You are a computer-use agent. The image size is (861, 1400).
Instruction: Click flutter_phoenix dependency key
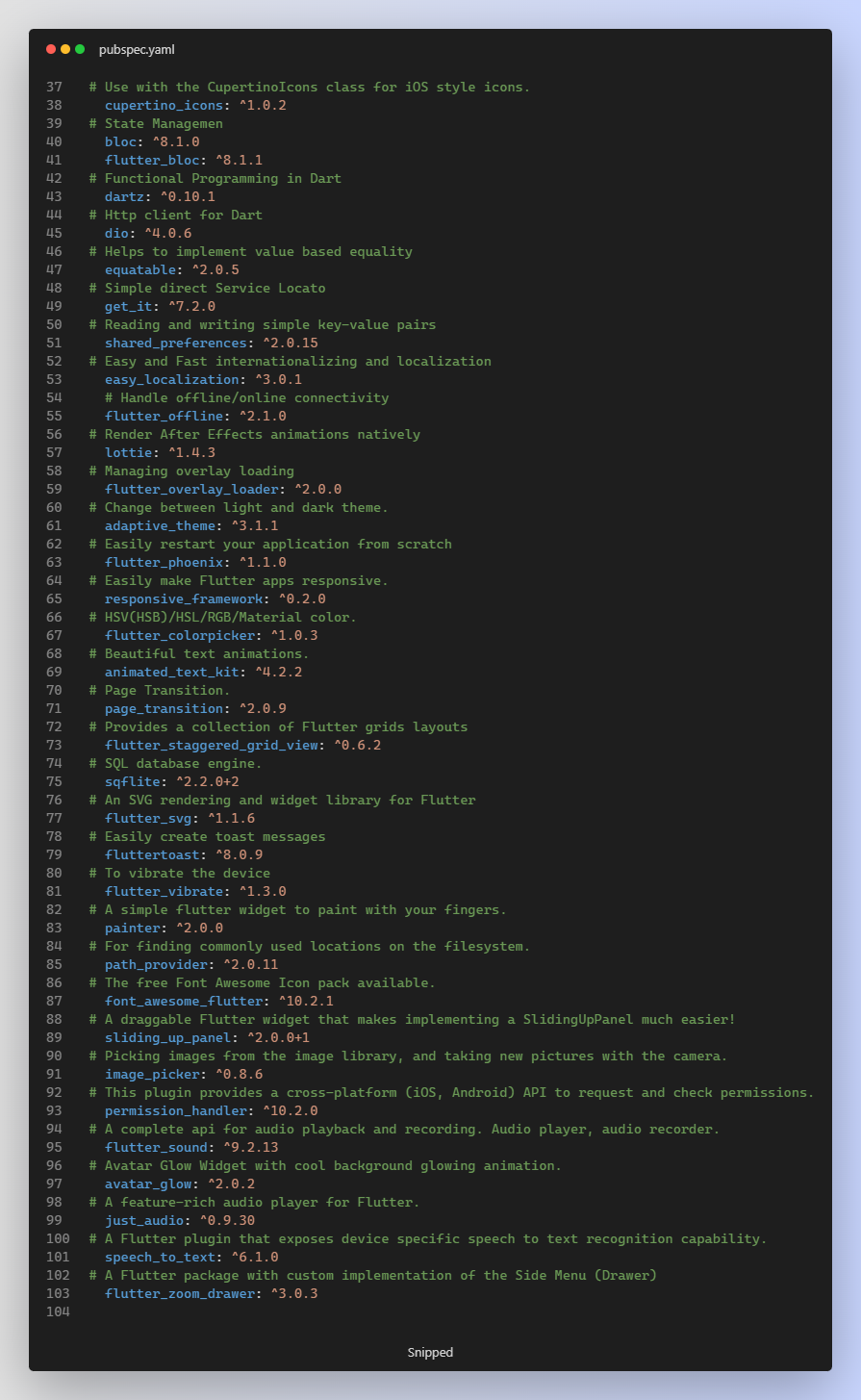pos(164,562)
